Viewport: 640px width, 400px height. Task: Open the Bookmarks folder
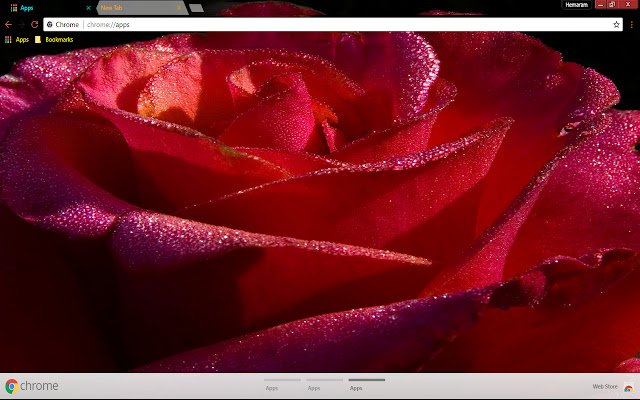pyautogui.click(x=54, y=40)
